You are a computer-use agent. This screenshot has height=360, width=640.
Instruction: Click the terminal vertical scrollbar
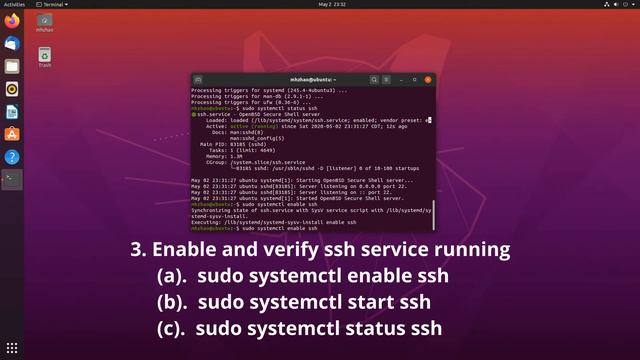(x=433, y=215)
